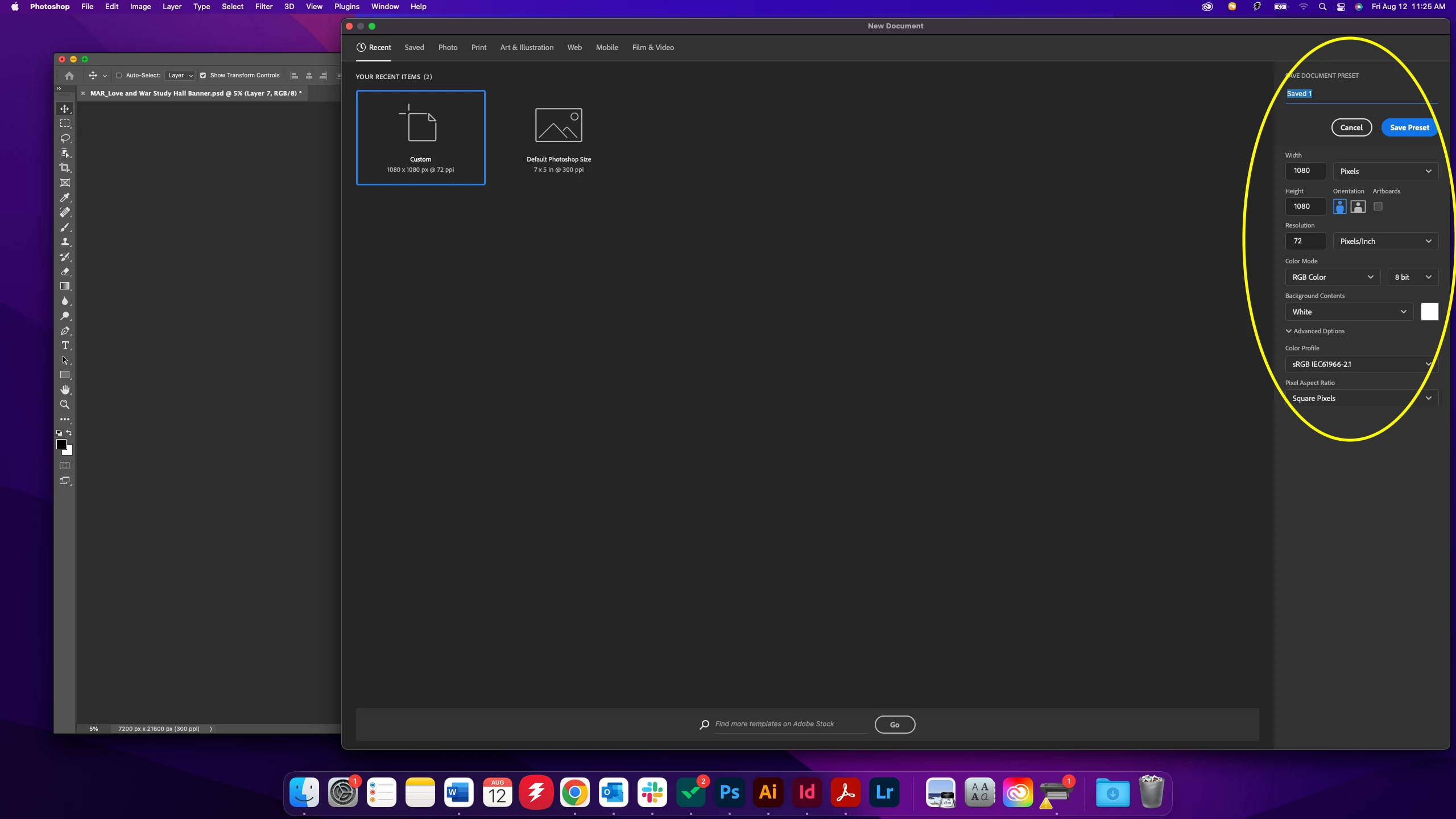Enable the Auto-Select checkbox

[119, 75]
